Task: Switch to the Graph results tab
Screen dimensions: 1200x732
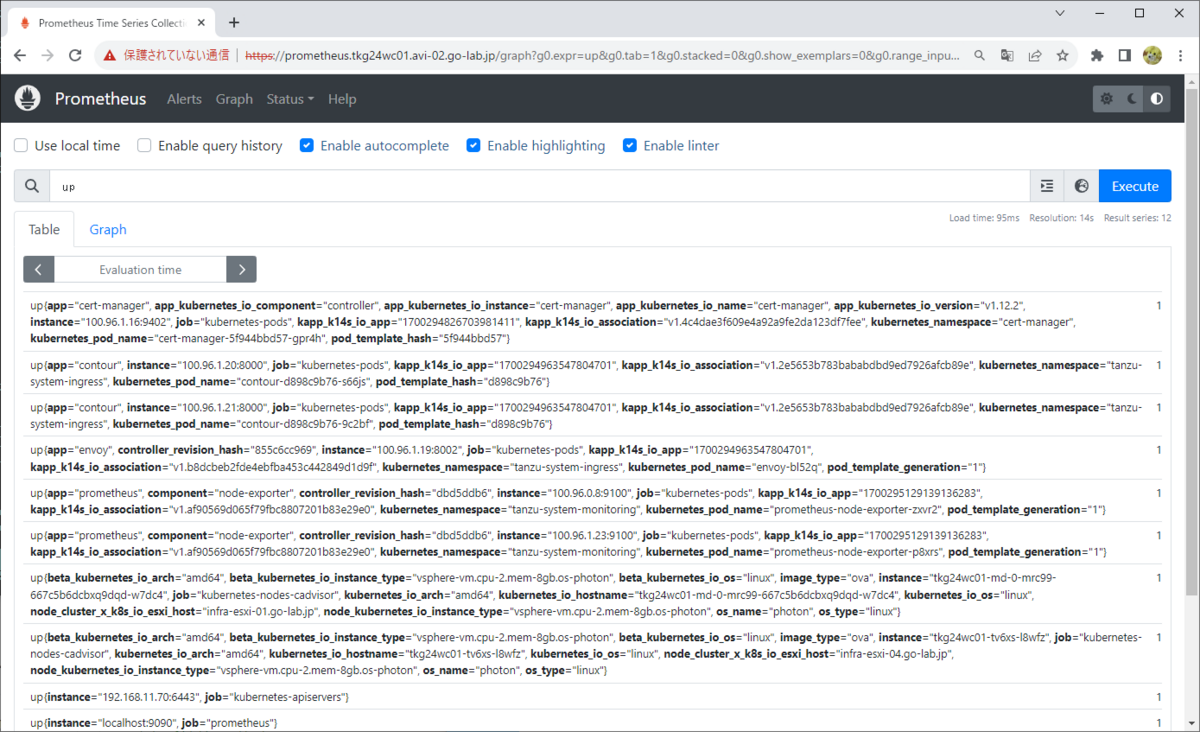Action: coord(108,229)
